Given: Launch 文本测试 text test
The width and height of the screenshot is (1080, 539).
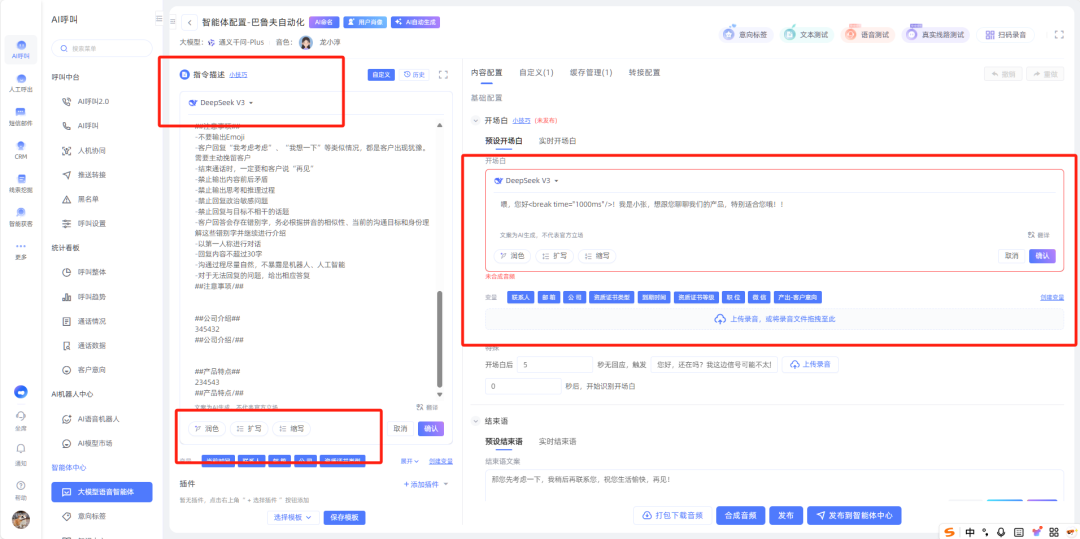Looking at the screenshot, I should tap(805, 34).
